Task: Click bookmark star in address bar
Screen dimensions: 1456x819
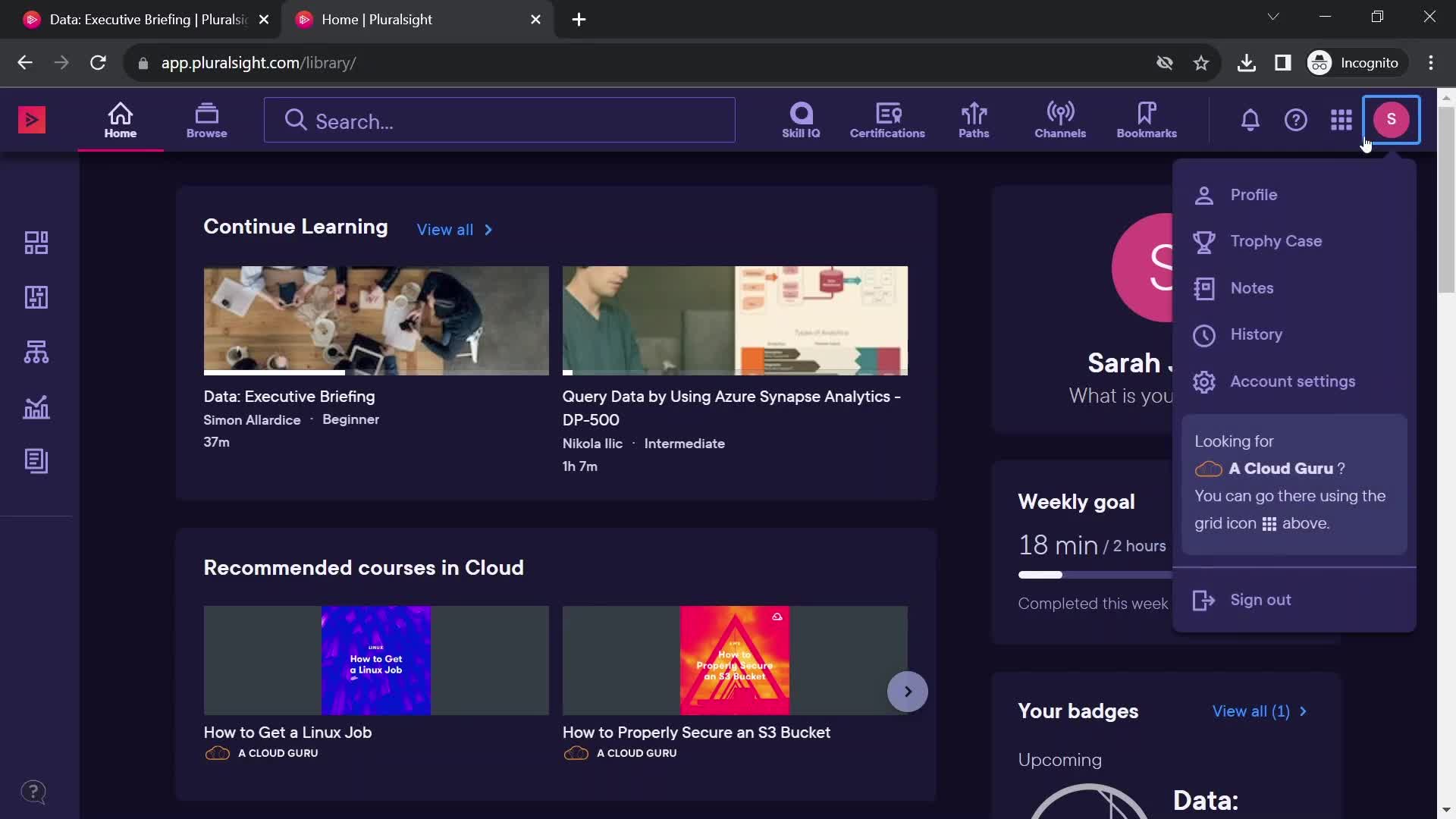Action: click(1201, 63)
